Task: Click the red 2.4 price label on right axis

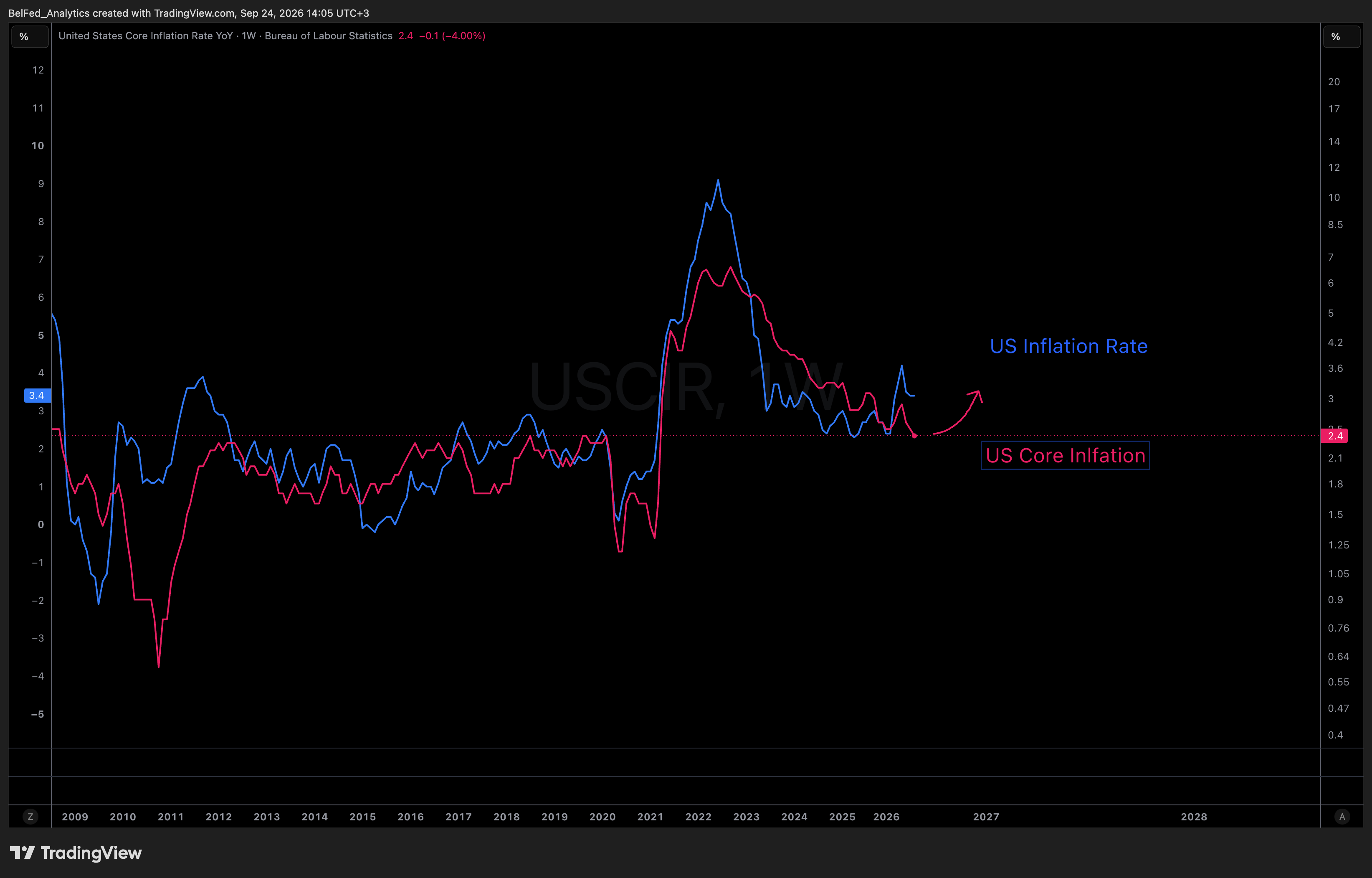Action: [1335, 436]
